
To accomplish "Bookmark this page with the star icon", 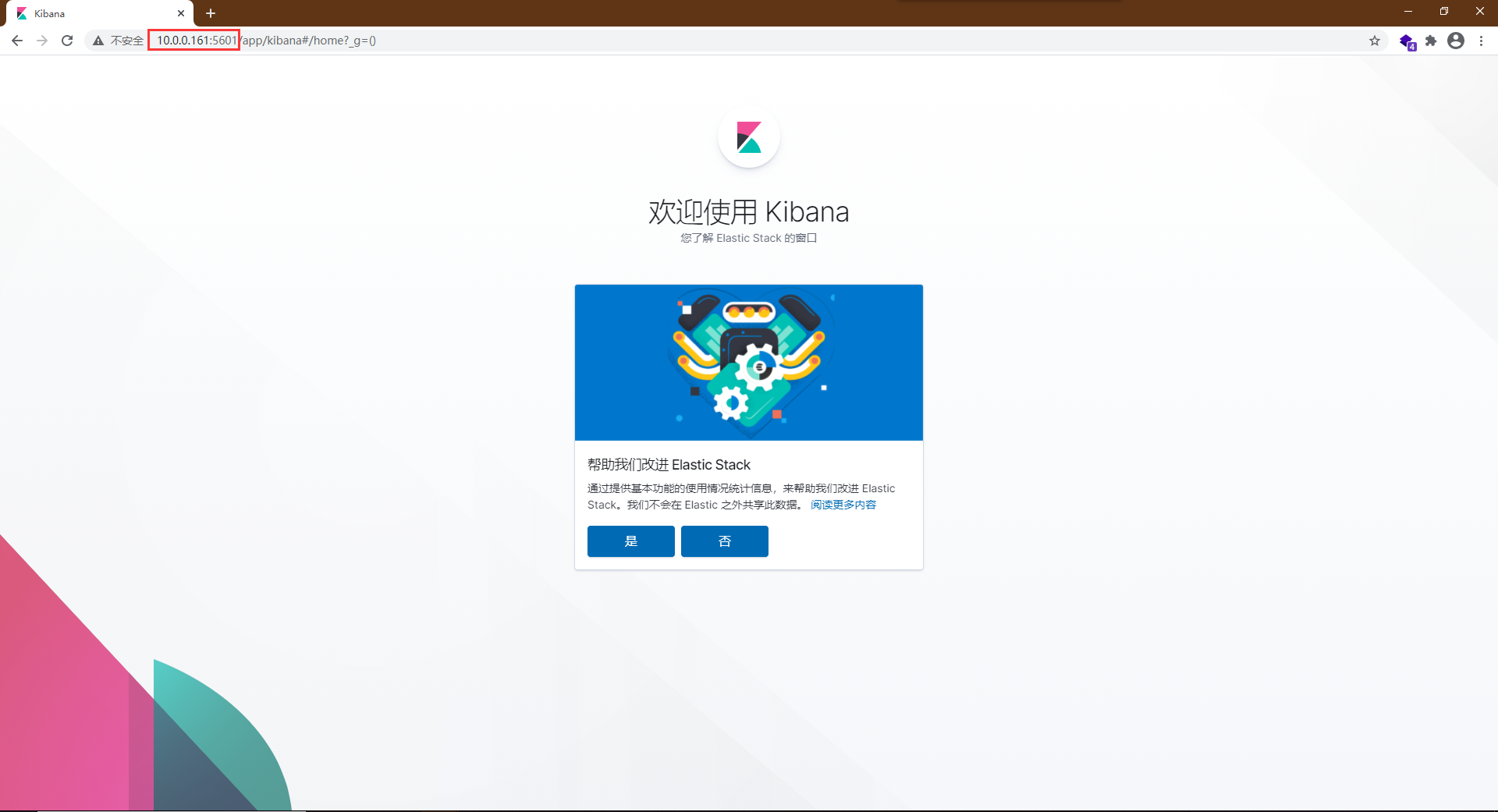I will pos(1375,41).
